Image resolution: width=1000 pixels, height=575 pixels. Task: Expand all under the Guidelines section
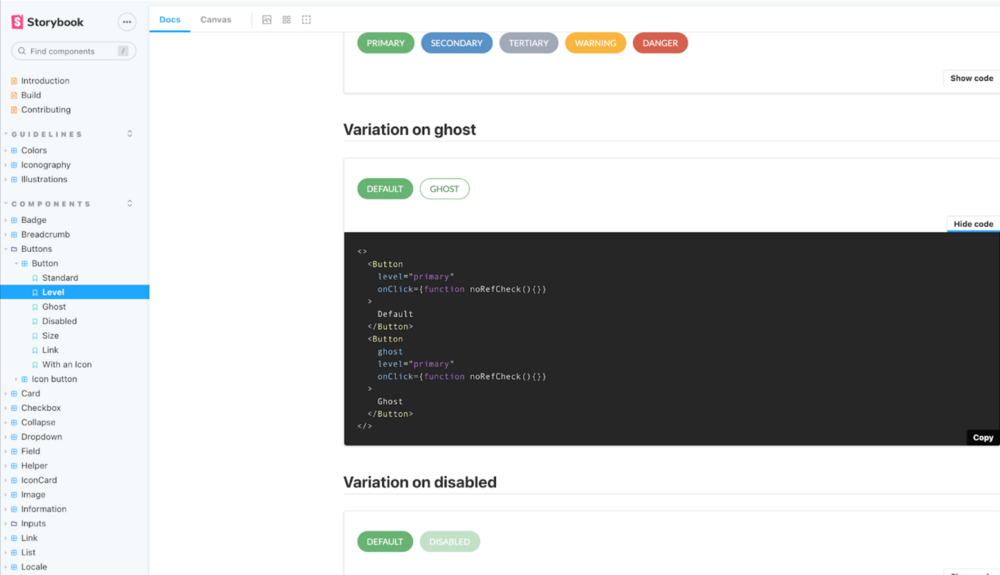[x=129, y=134]
